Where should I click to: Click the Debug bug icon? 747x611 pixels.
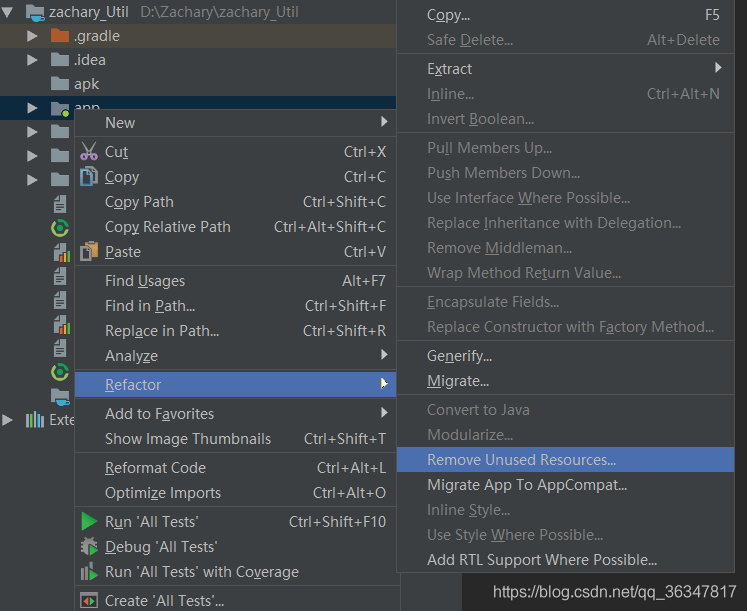click(x=89, y=547)
